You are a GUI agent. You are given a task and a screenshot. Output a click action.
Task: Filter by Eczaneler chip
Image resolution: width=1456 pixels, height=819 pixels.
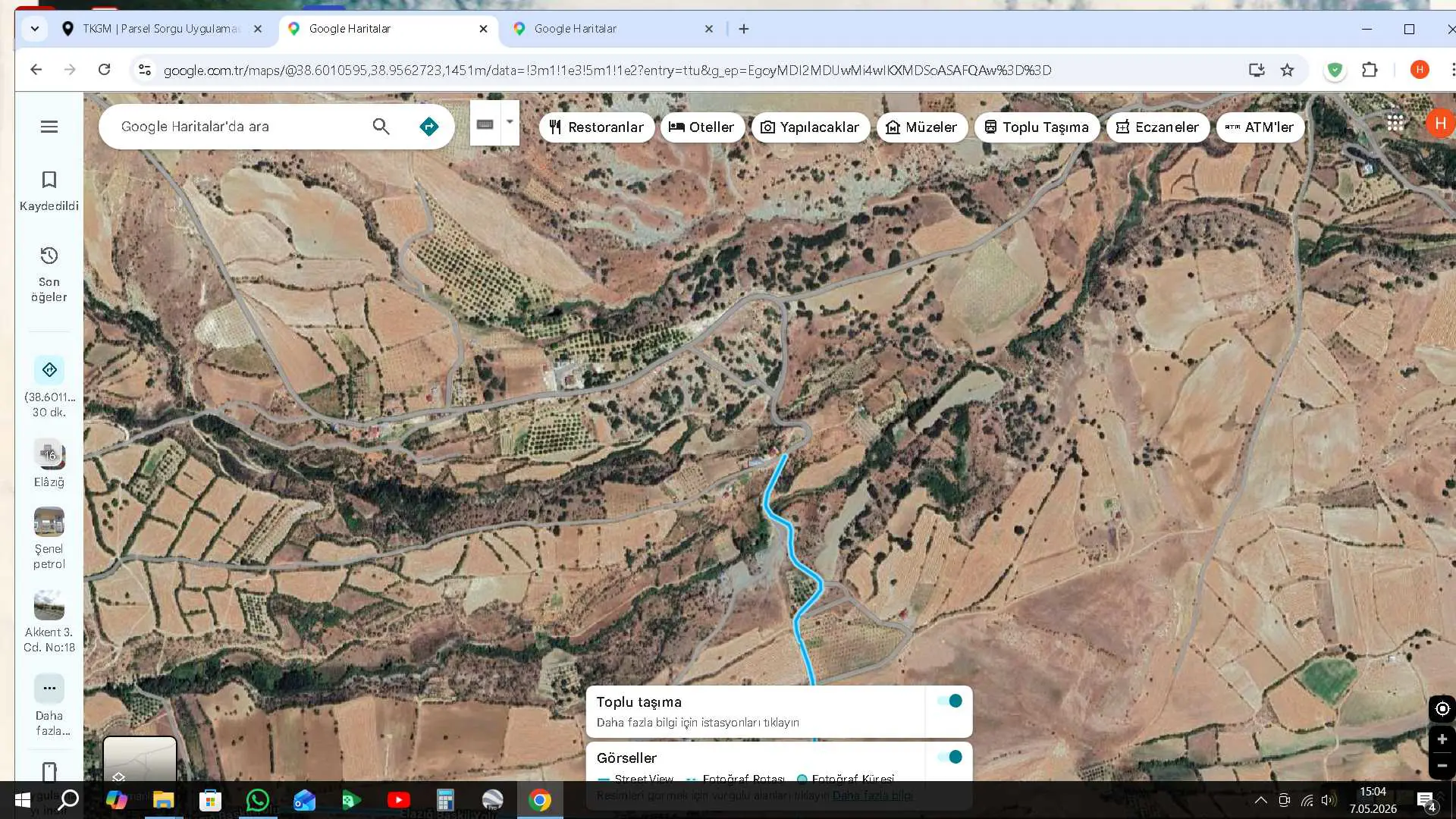tap(1158, 127)
